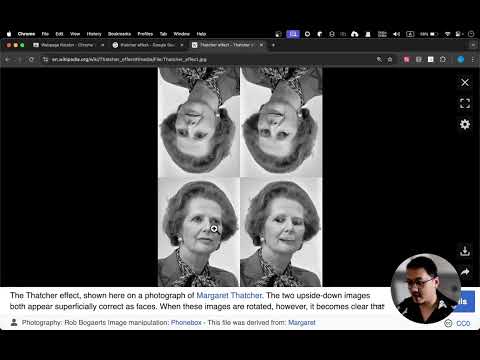The image size is (480, 360).
Task: Open the Tab menu
Action: [x=163, y=34]
